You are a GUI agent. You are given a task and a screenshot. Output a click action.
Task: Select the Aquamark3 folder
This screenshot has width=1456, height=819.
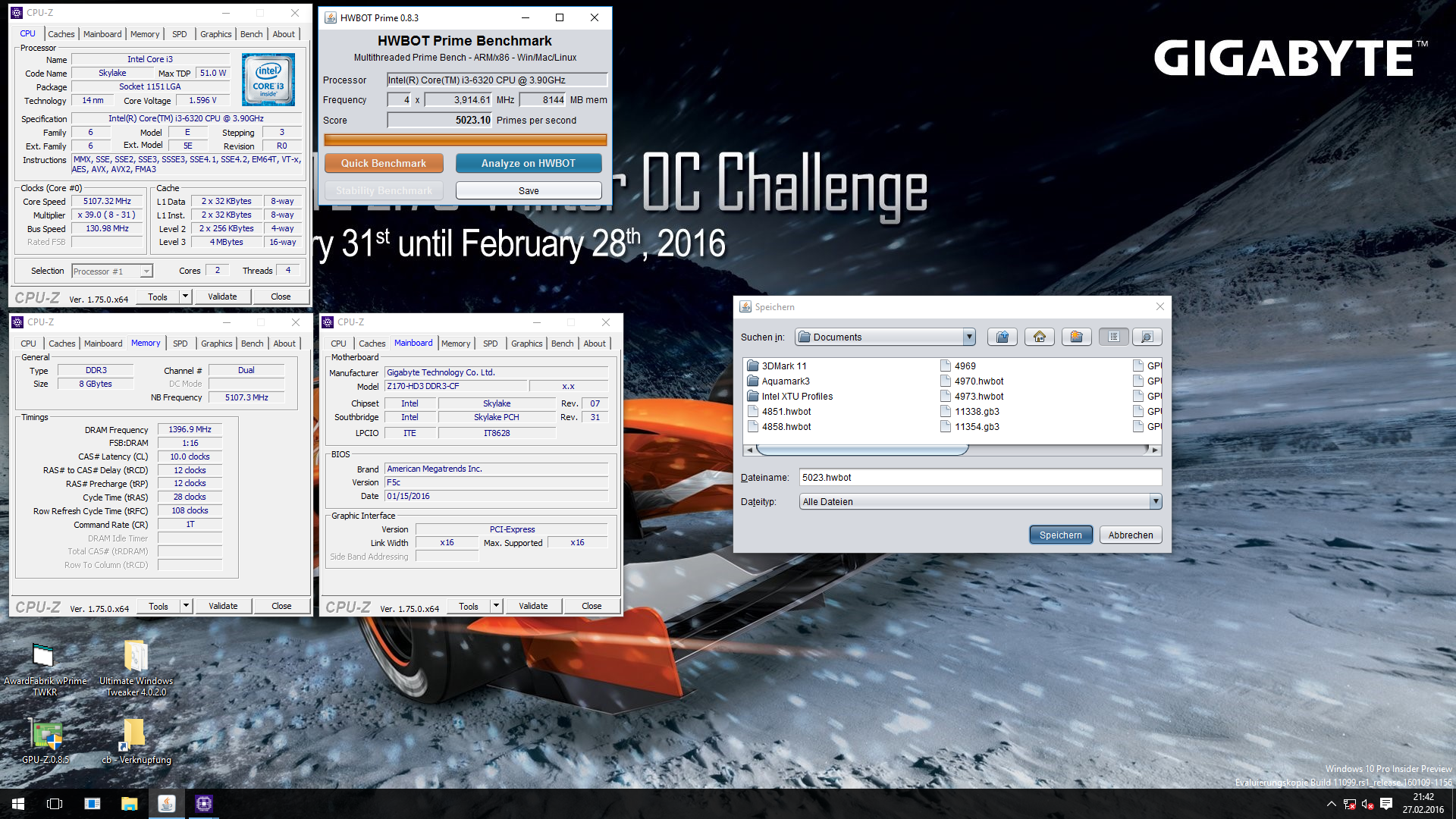pos(779,381)
